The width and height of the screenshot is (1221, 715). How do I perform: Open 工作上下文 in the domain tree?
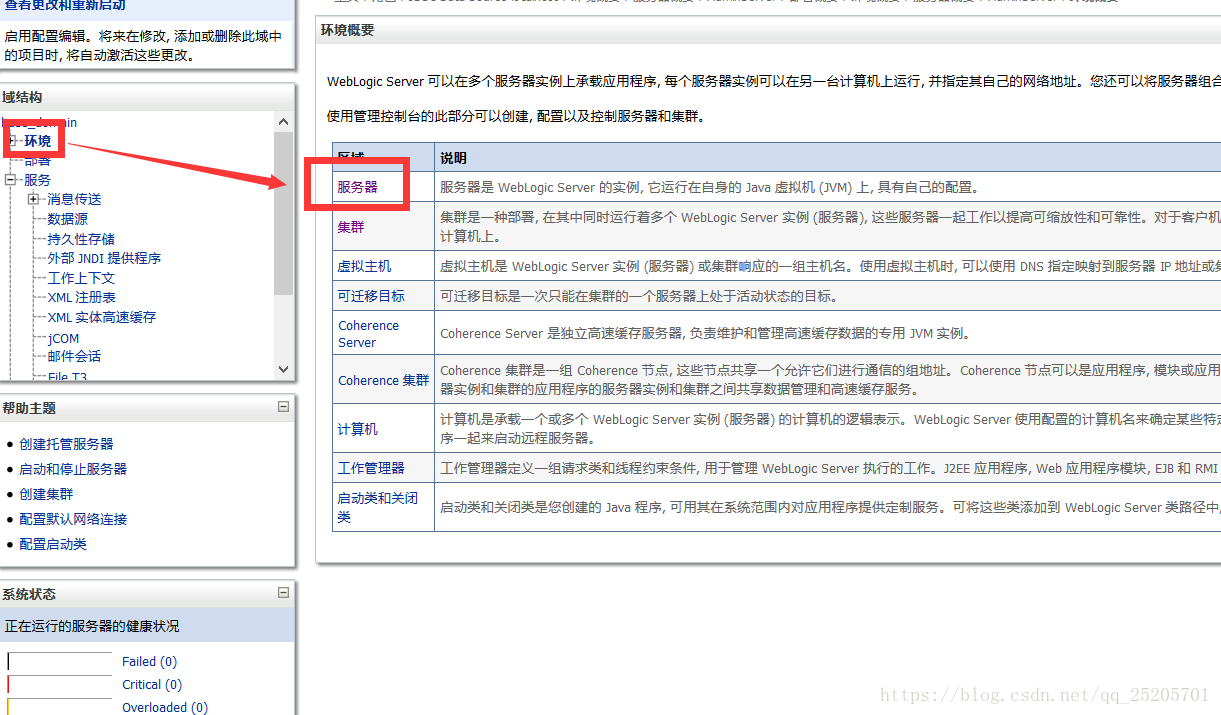point(81,278)
